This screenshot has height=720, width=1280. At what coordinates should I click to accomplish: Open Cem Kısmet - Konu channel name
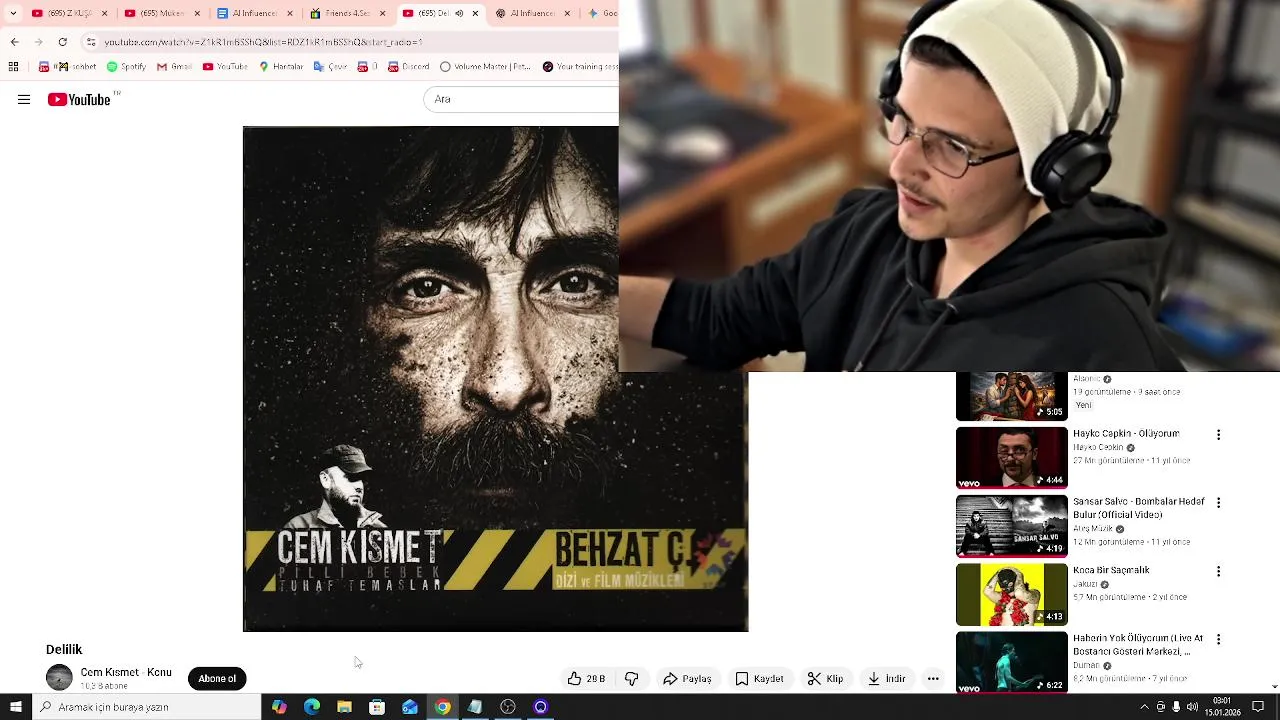(126, 673)
